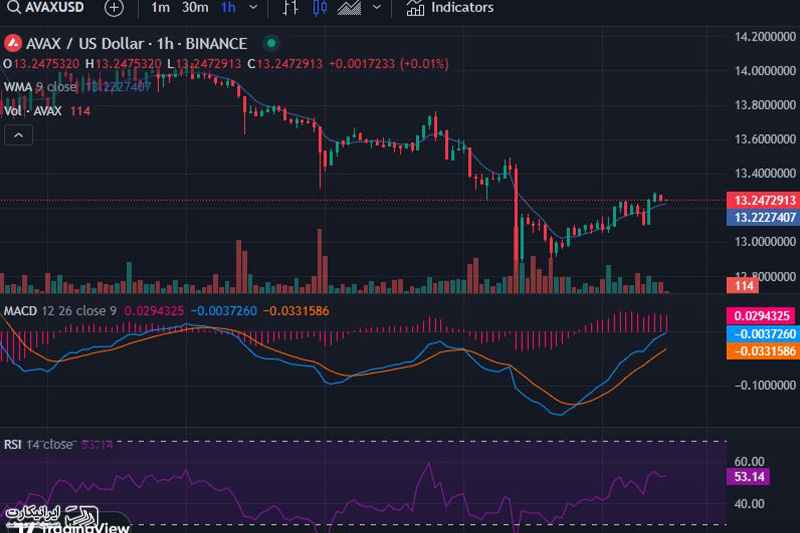Expand the timeframe dropdown arrow
The width and height of the screenshot is (800, 533).
click(253, 8)
